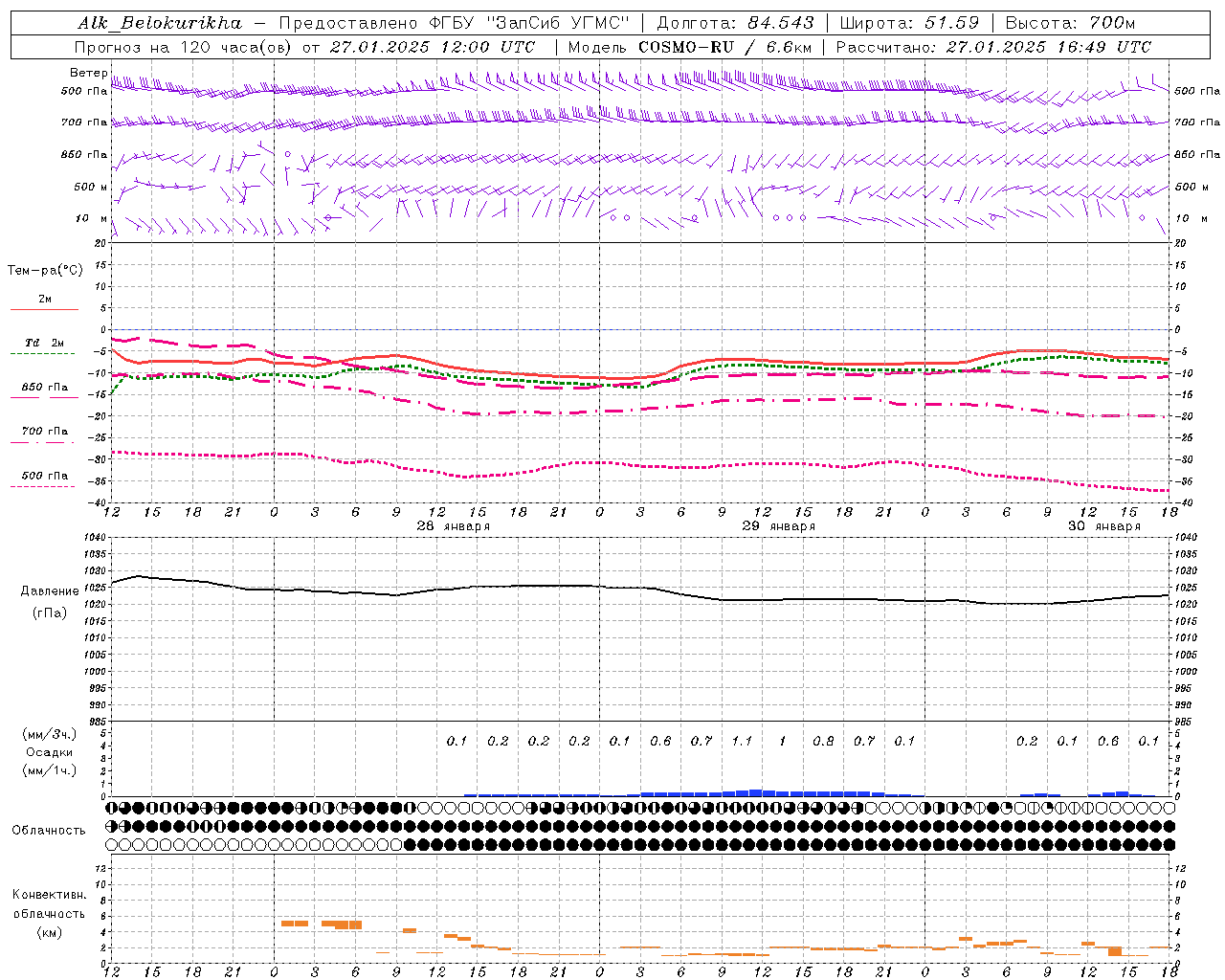The image size is (1225, 980).
Task: Click the (мм/1ч.) precipitation unit label
Action: (50, 770)
